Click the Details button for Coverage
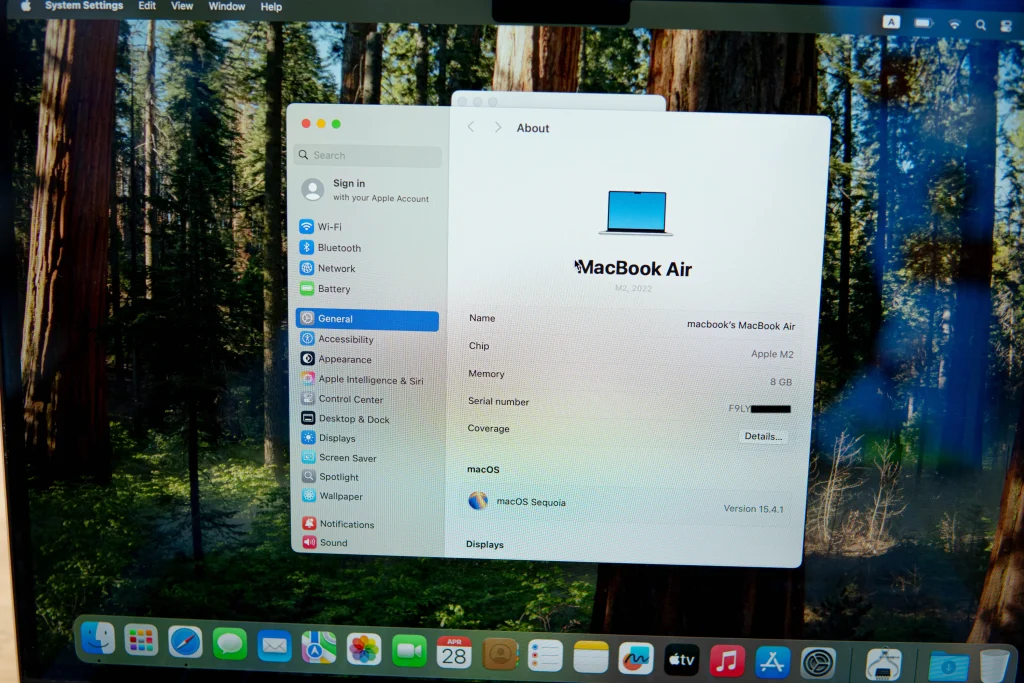 pyautogui.click(x=763, y=437)
